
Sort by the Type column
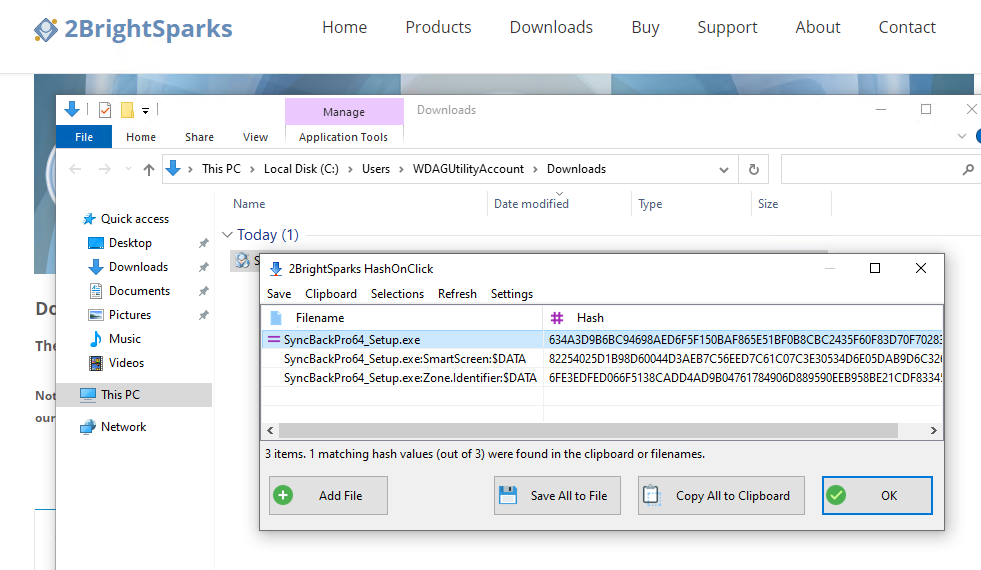click(650, 204)
